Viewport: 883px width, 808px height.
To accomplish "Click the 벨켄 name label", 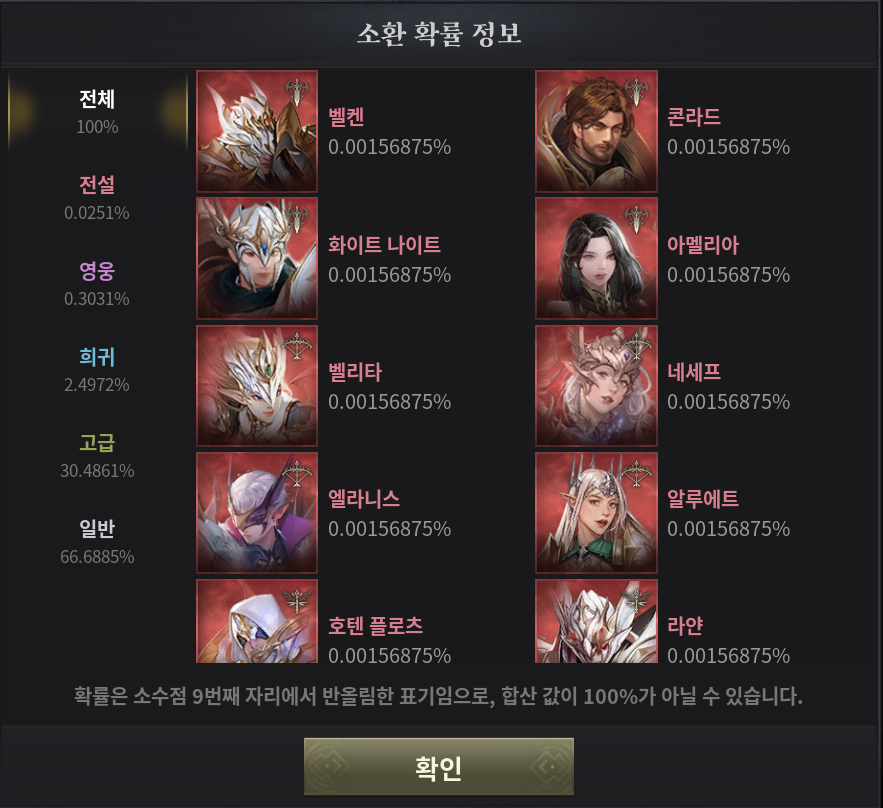I will [x=346, y=117].
